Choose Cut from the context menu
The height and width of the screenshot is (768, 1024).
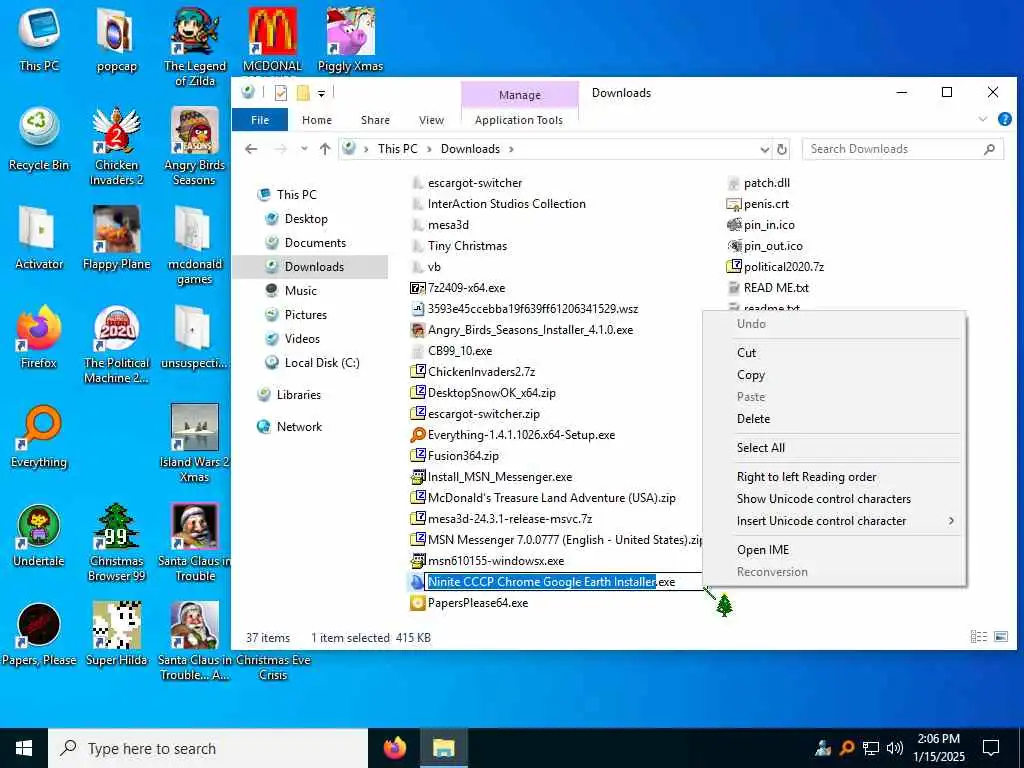coord(833,353)
